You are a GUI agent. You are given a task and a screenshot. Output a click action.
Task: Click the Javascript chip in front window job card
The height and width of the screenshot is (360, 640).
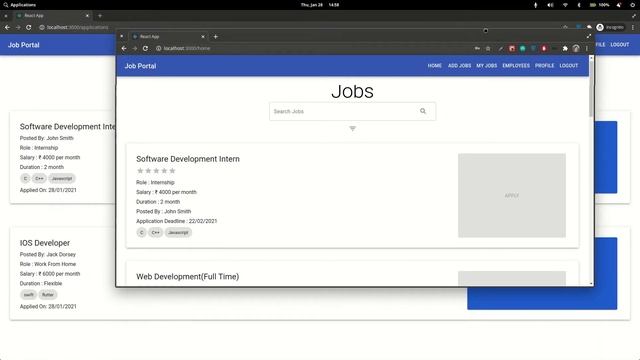pos(178,232)
